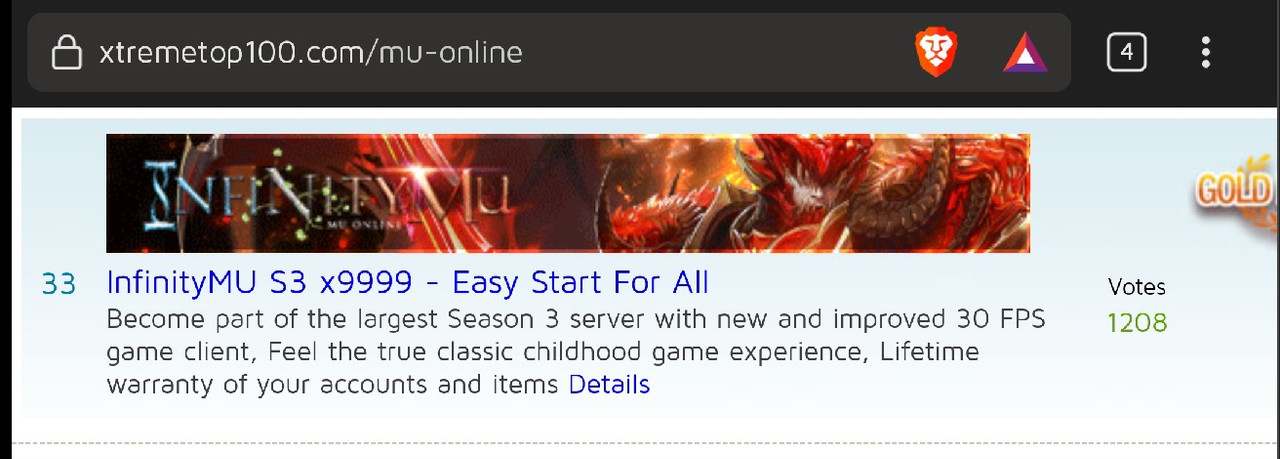Open Brave Rewards triangle icon

[x=1025, y=52]
